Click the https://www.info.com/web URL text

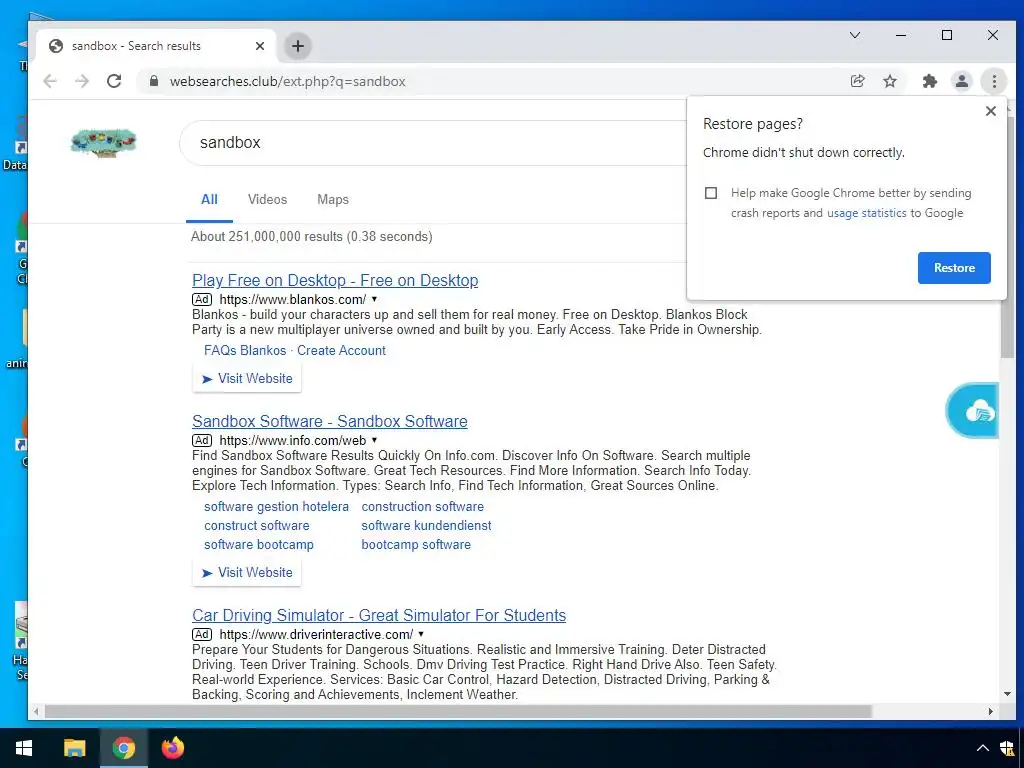coord(293,440)
